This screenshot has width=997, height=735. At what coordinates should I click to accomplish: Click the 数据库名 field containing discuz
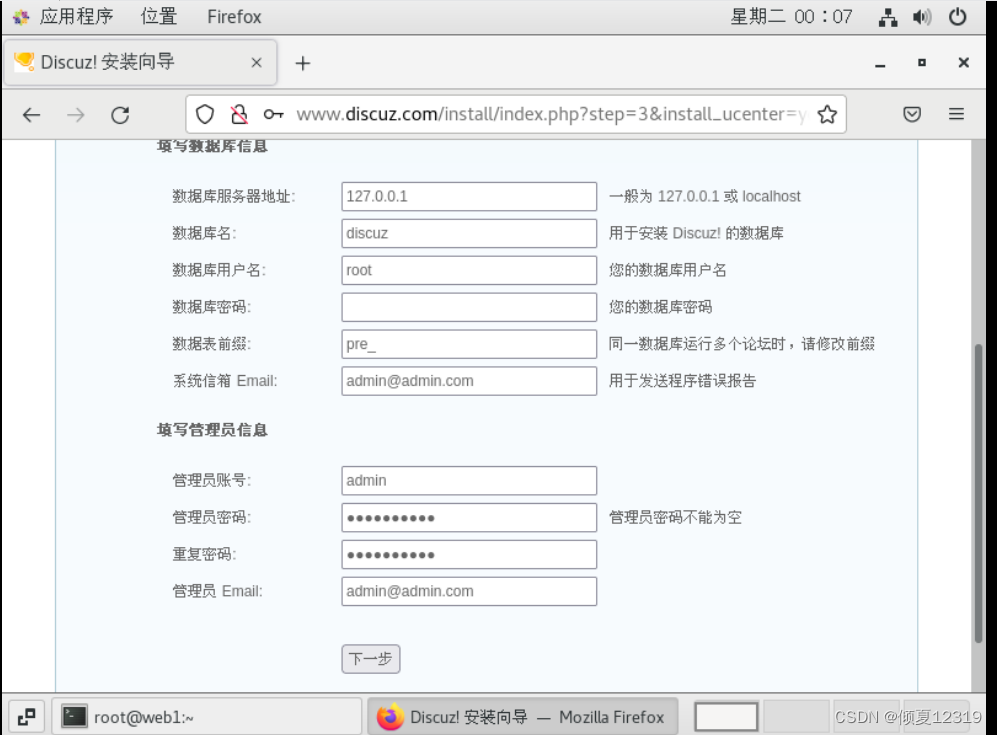(469, 233)
